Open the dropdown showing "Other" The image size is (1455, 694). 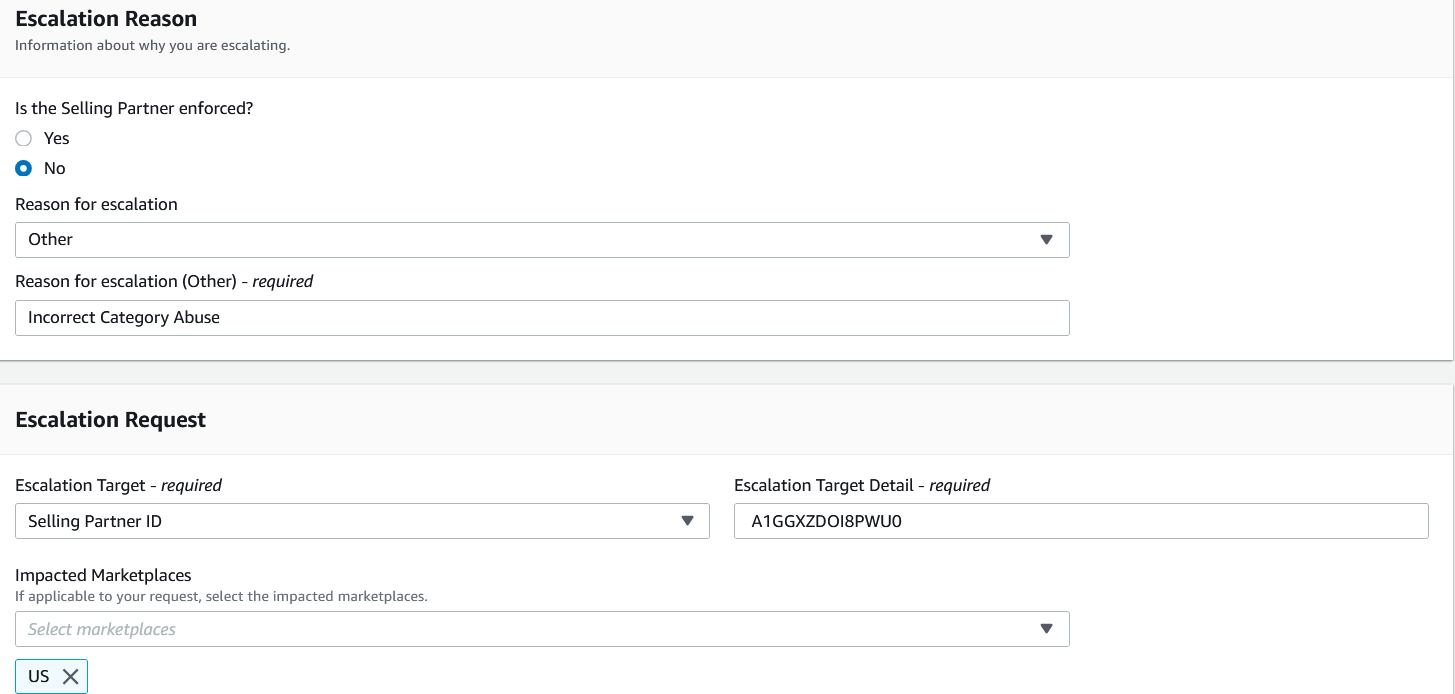[540, 240]
